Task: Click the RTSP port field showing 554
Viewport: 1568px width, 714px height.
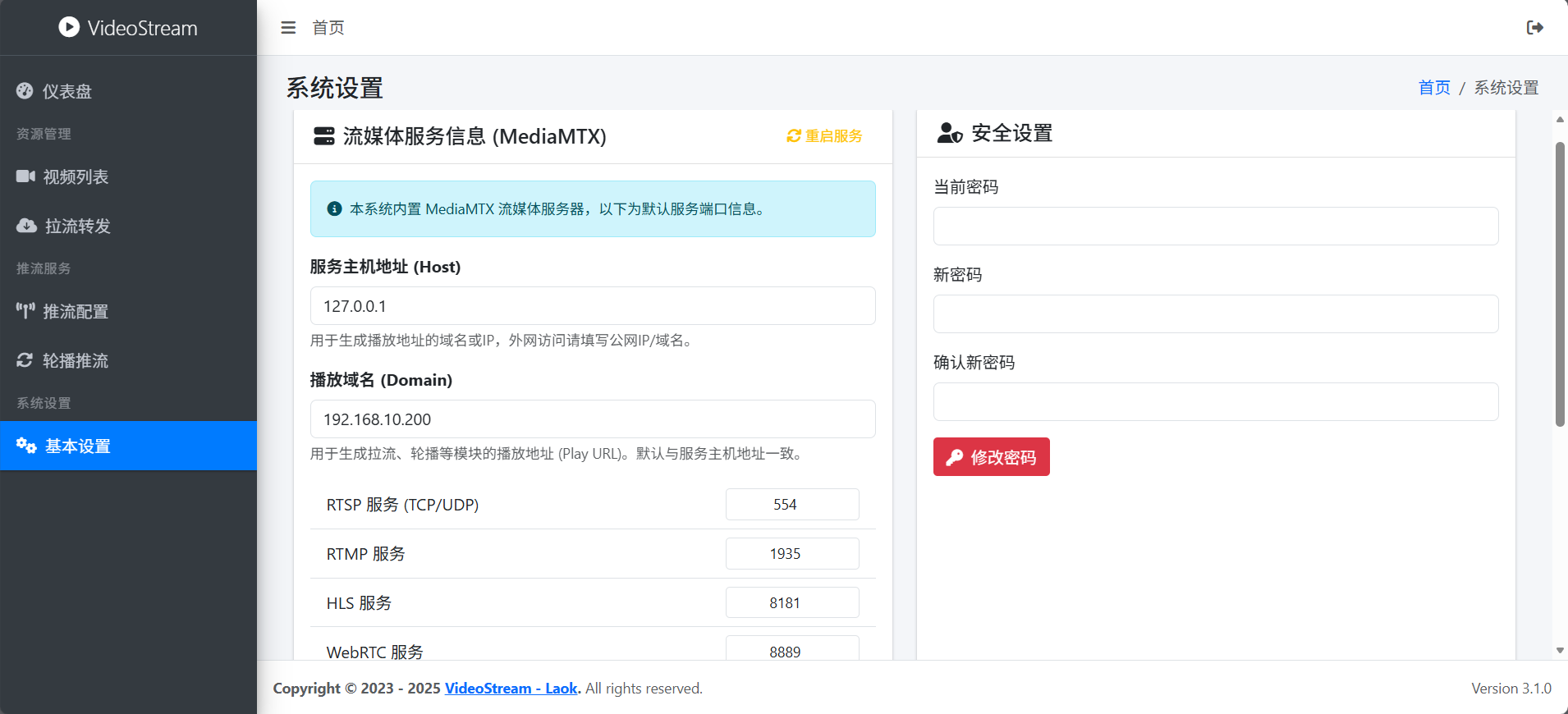Action: (x=791, y=505)
